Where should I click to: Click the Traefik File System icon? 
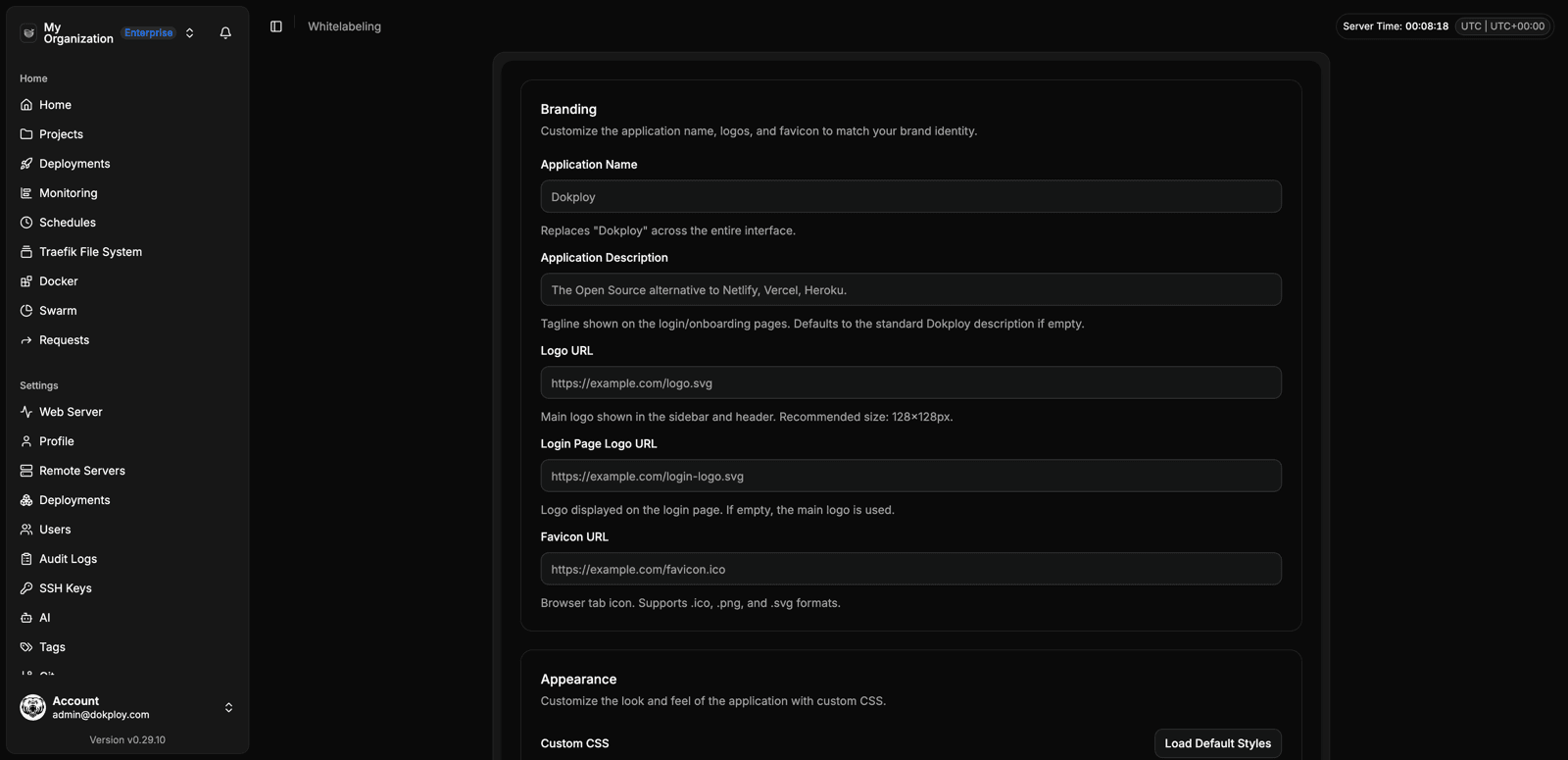click(x=26, y=252)
